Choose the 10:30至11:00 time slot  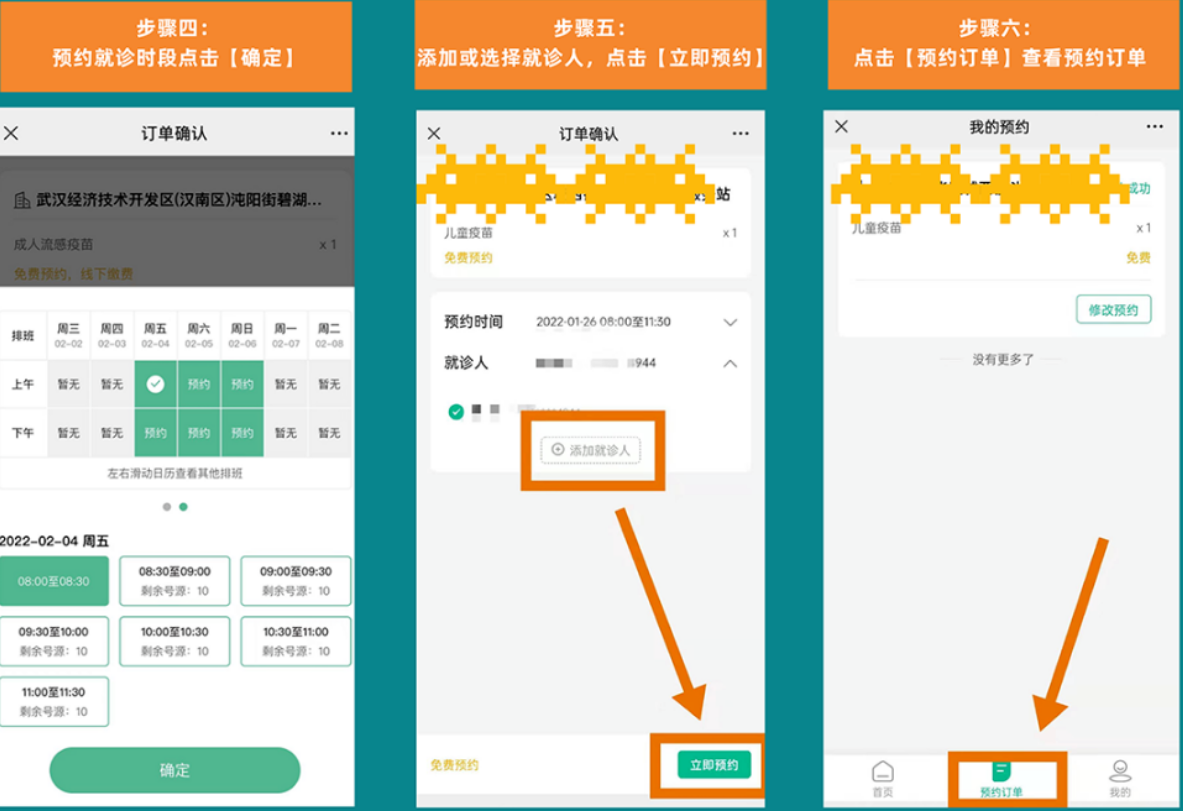point(296,641)
